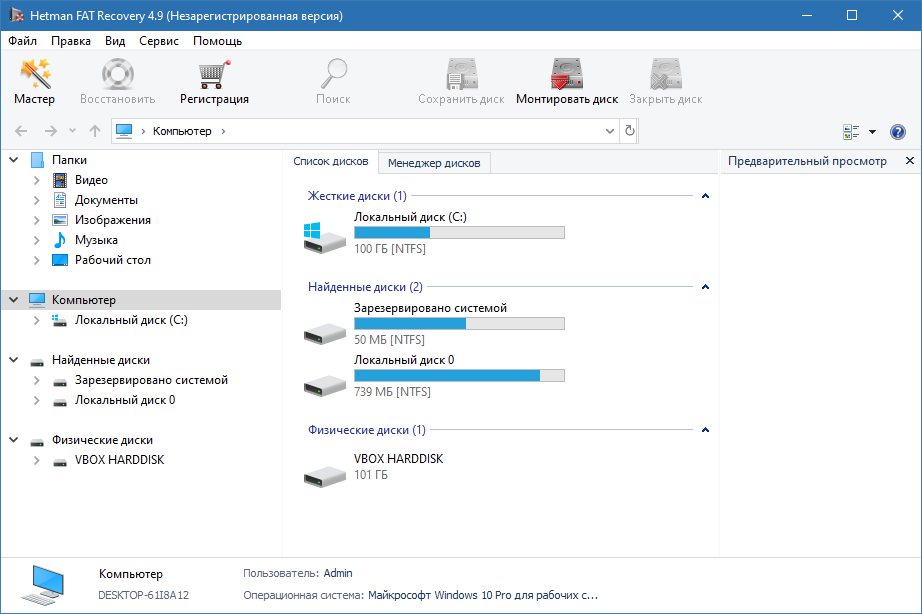
Task: Select the Зарезервировано системой drive icon in list
Action: (x=325, y=333)
